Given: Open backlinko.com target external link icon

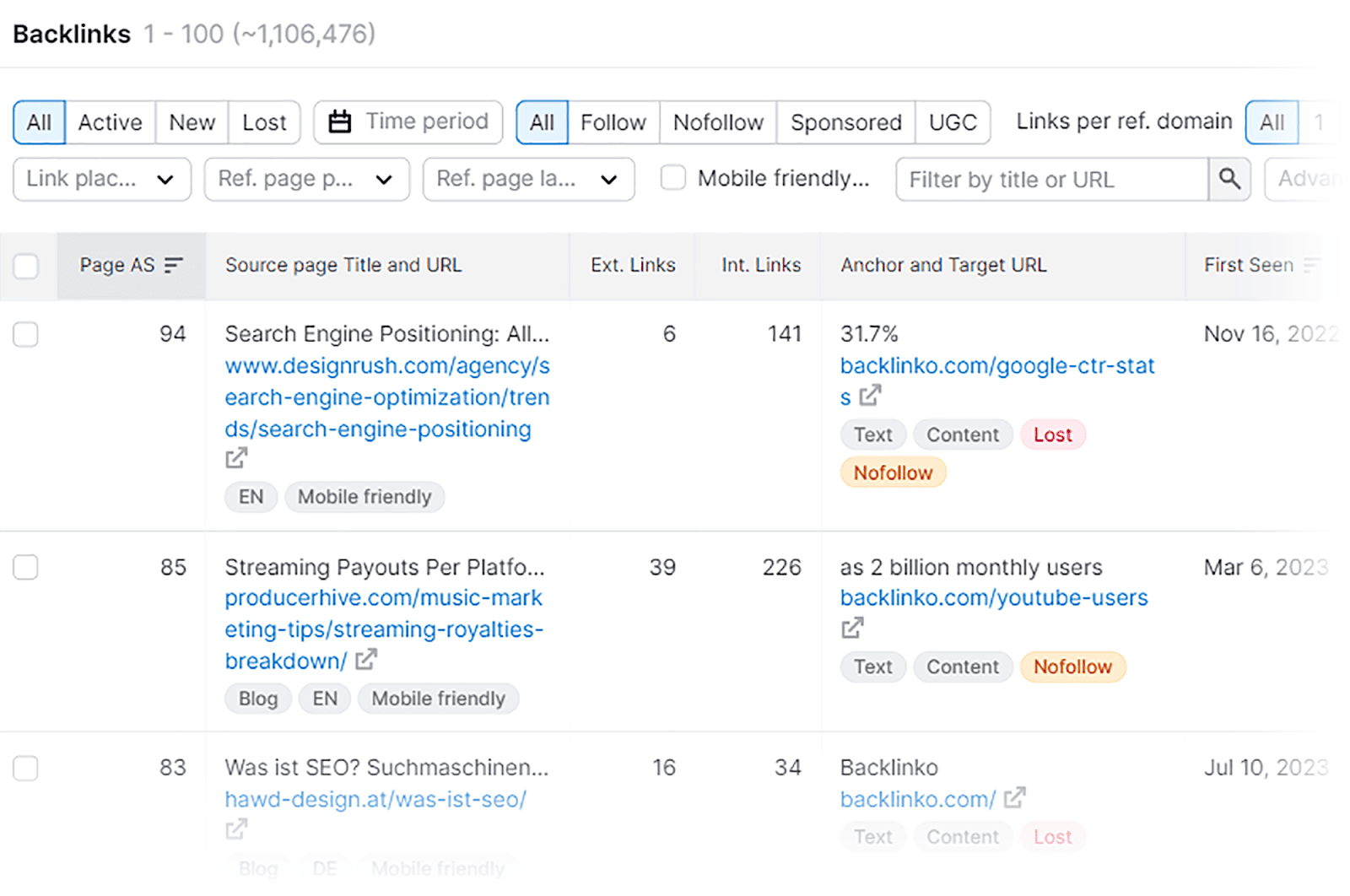Looking at the screenshot, I should (x=1014, y=797).
